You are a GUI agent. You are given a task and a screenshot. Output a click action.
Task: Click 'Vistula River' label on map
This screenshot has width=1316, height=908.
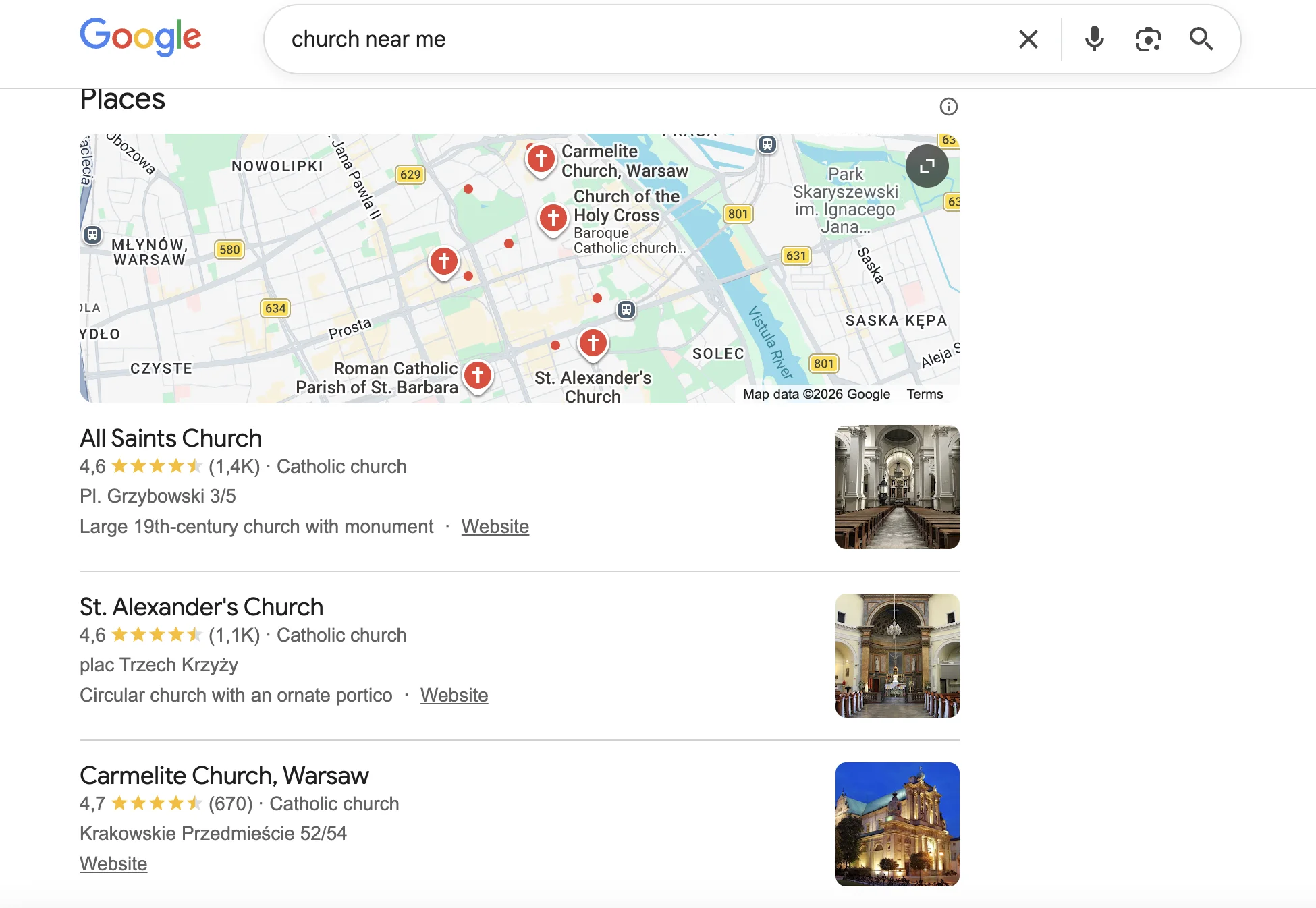(770, 342)
